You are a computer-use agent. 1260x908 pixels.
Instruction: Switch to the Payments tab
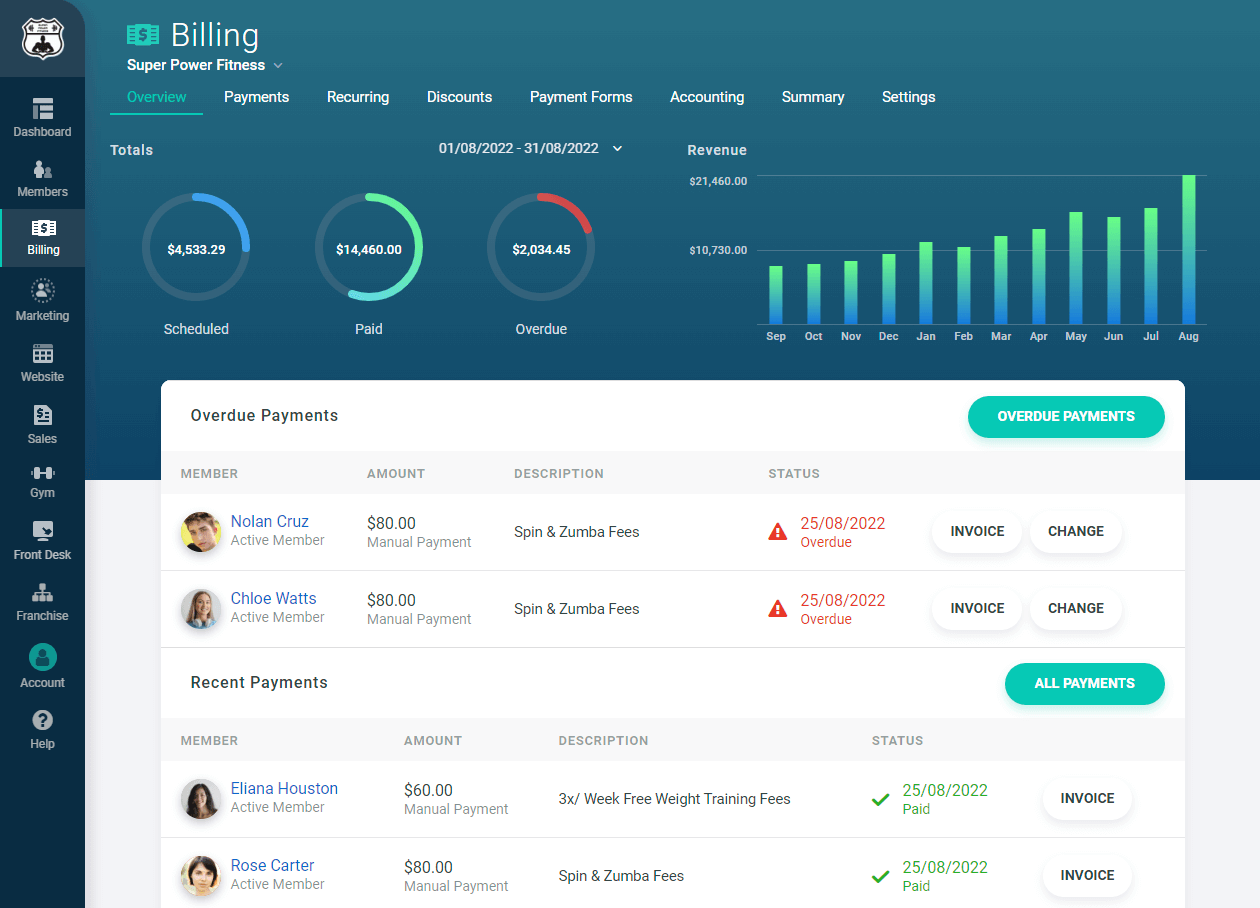coord(256,97)
